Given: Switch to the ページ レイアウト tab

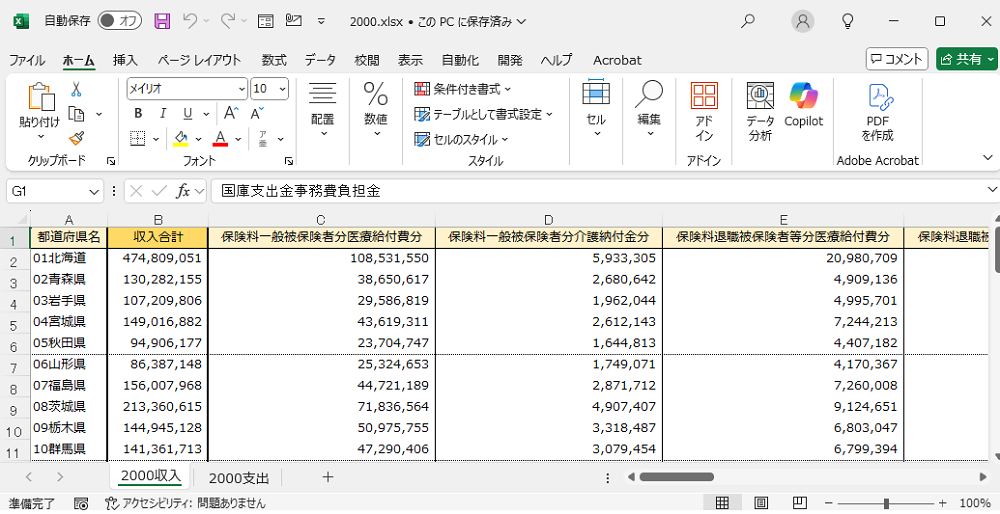Looking at the screenshot, I should coord(200,60).
